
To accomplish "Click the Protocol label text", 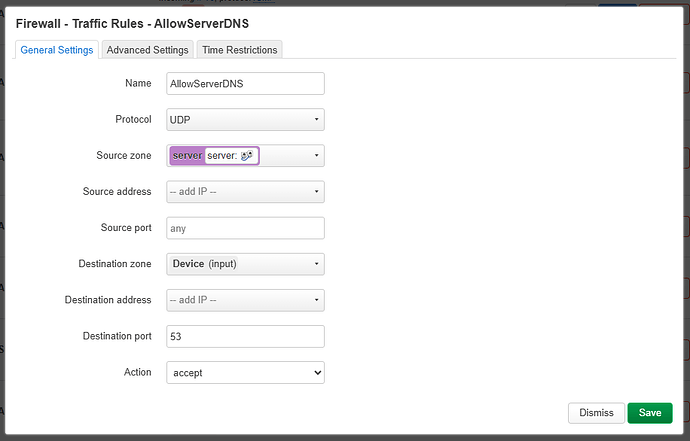I will pyautogui.click(x=133, y=119).
